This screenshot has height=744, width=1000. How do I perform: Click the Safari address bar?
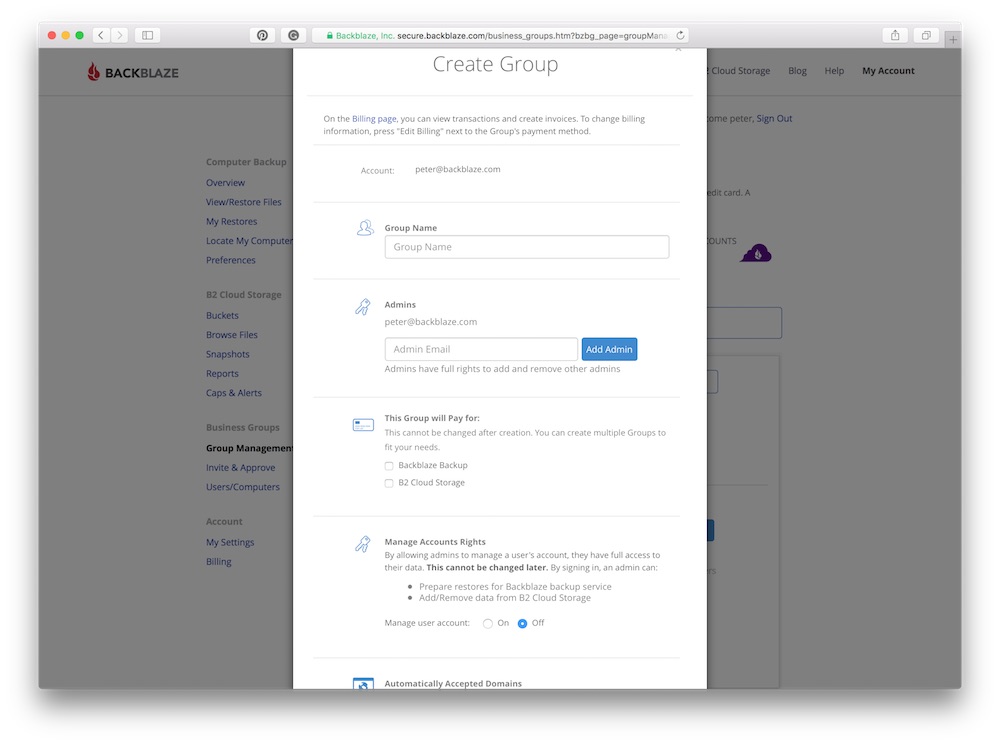tap(500, 35)
